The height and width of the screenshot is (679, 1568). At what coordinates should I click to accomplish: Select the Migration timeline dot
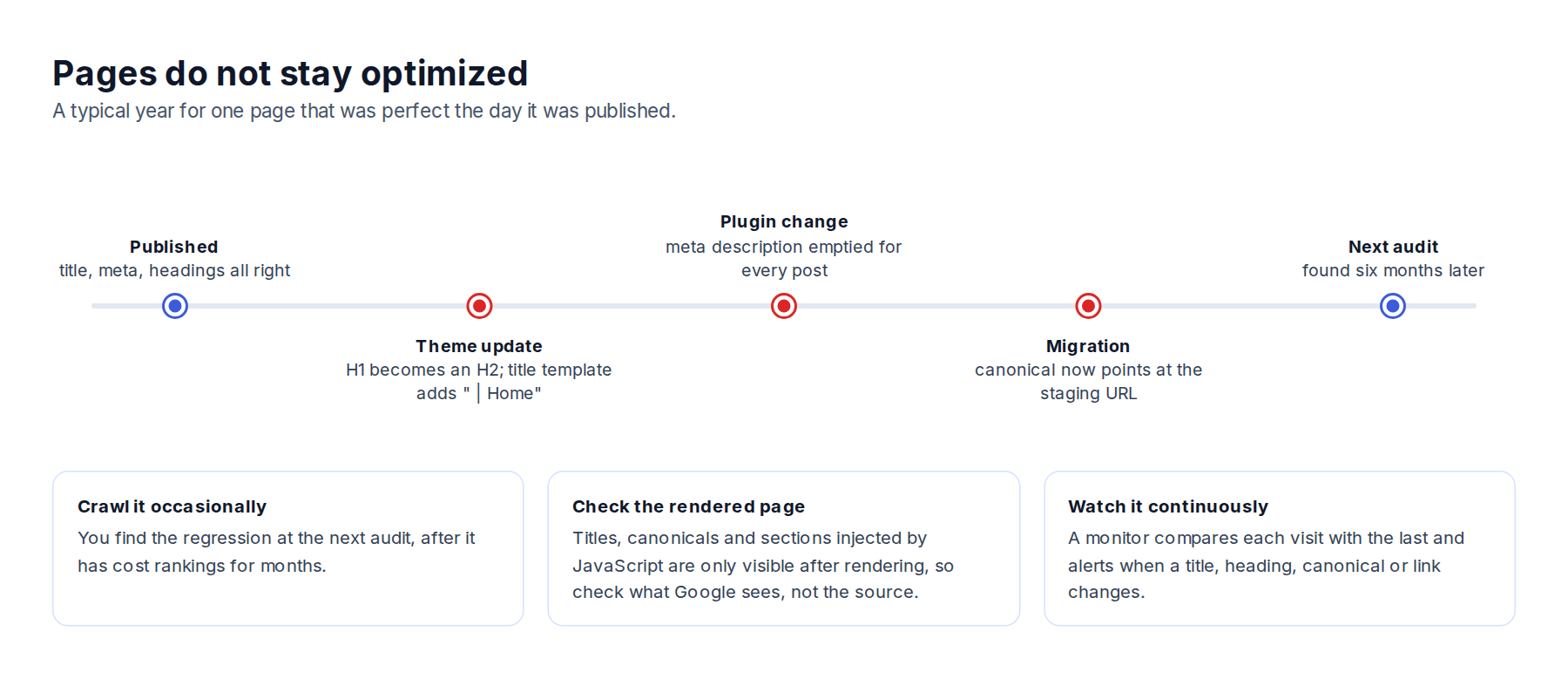(x=1088, y=306)
